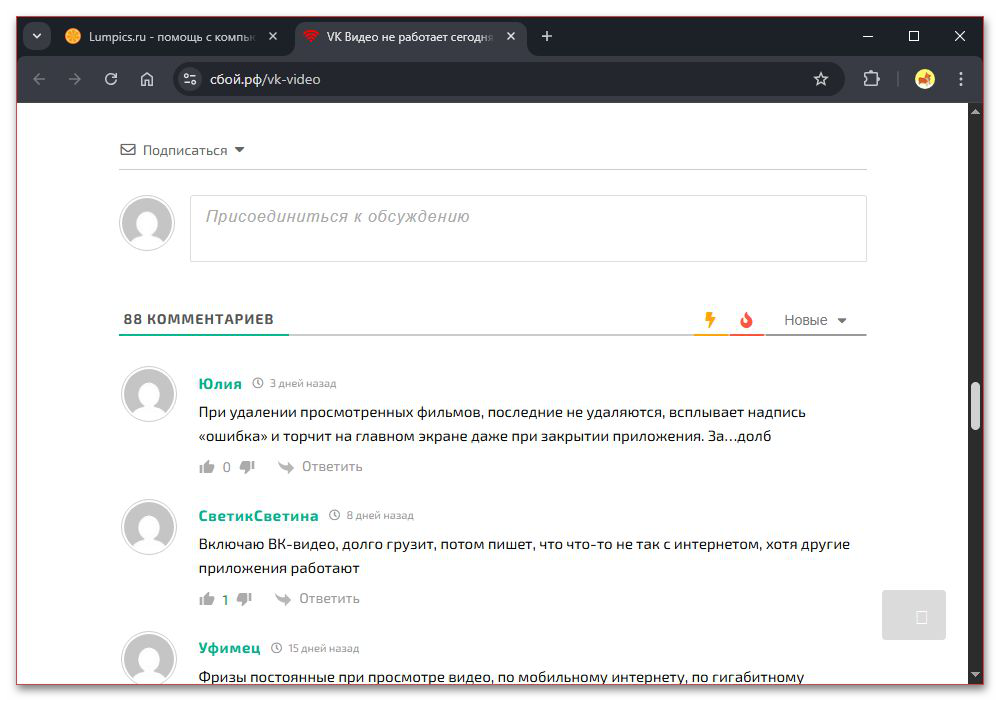Open a new browser tab
The width and height of the screenshot is (1000, 701).
point(547,36)
